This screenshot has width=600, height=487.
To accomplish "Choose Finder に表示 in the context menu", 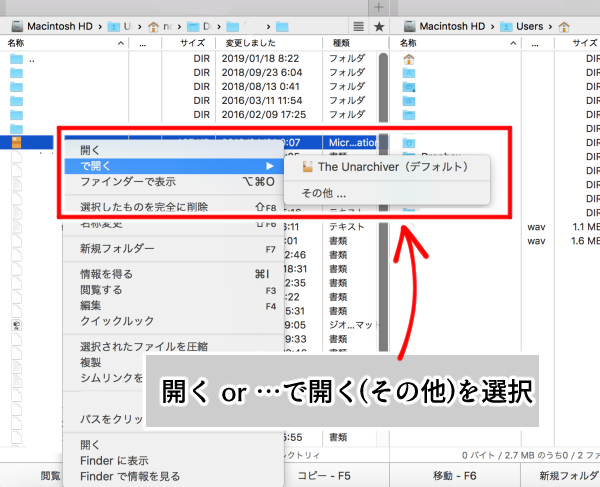I will [174, 461].
